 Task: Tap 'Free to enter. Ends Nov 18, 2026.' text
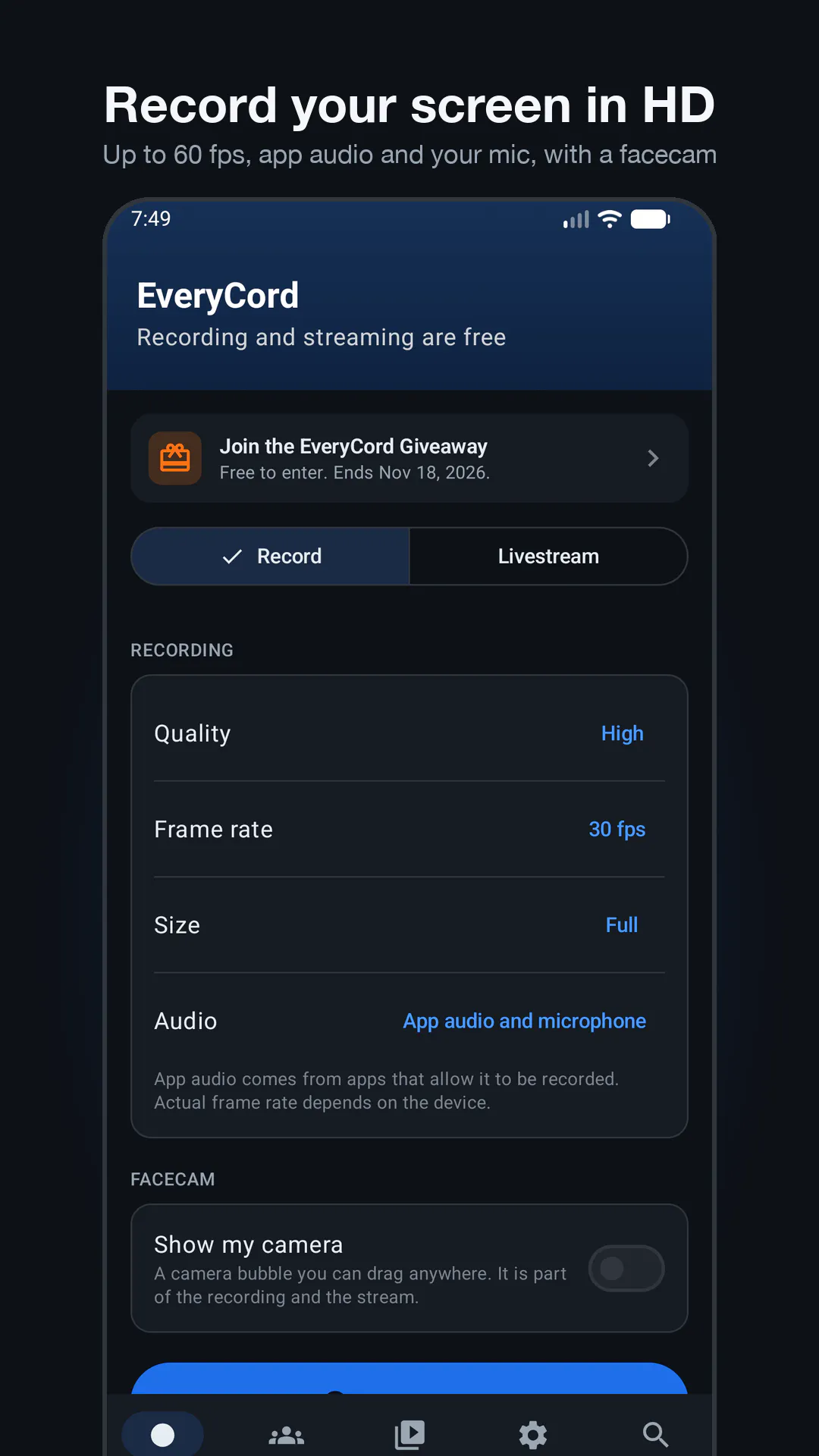click(355, 472)
